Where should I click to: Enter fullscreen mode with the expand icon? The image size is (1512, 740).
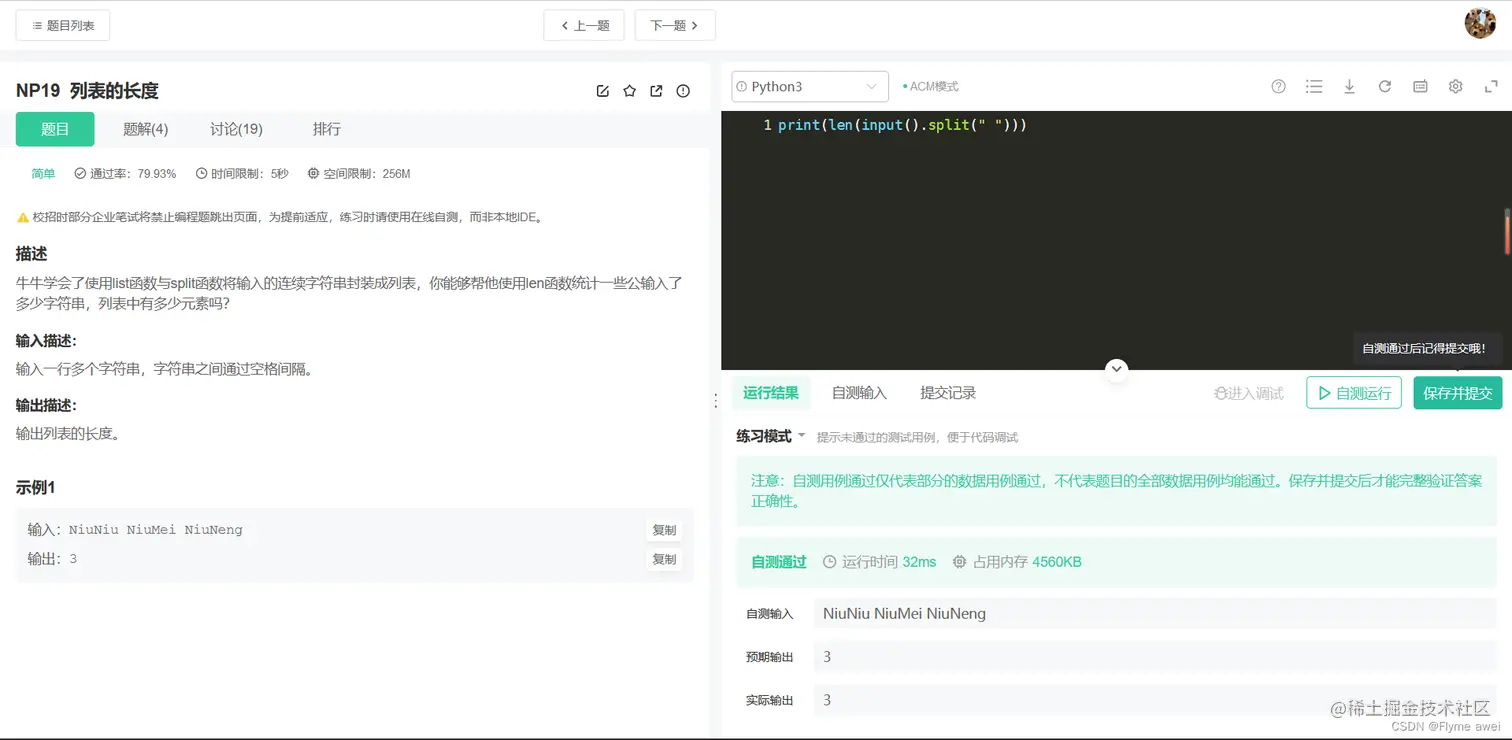(1490, 86)
